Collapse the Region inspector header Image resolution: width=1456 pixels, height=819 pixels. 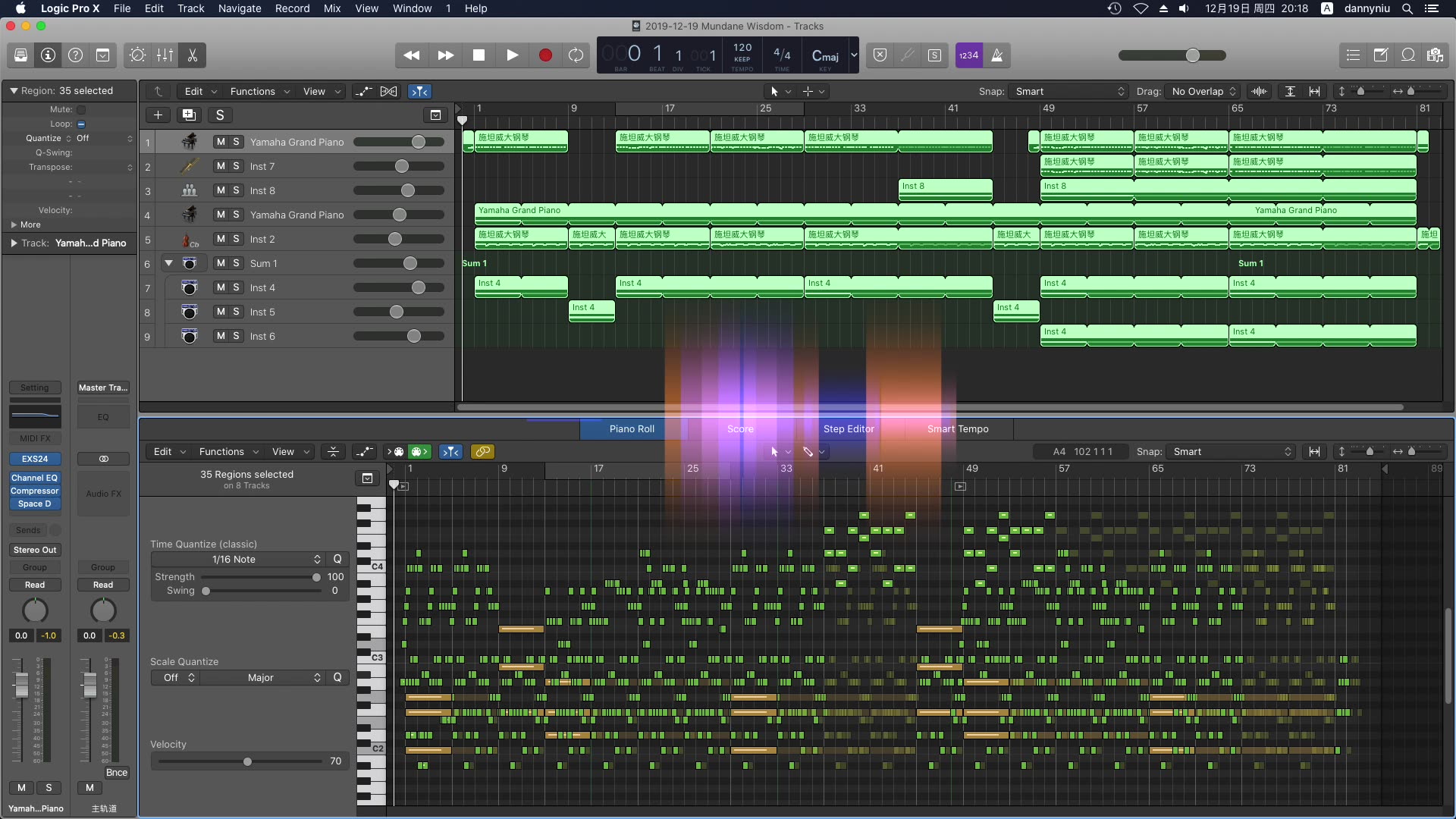coord(14,90)
